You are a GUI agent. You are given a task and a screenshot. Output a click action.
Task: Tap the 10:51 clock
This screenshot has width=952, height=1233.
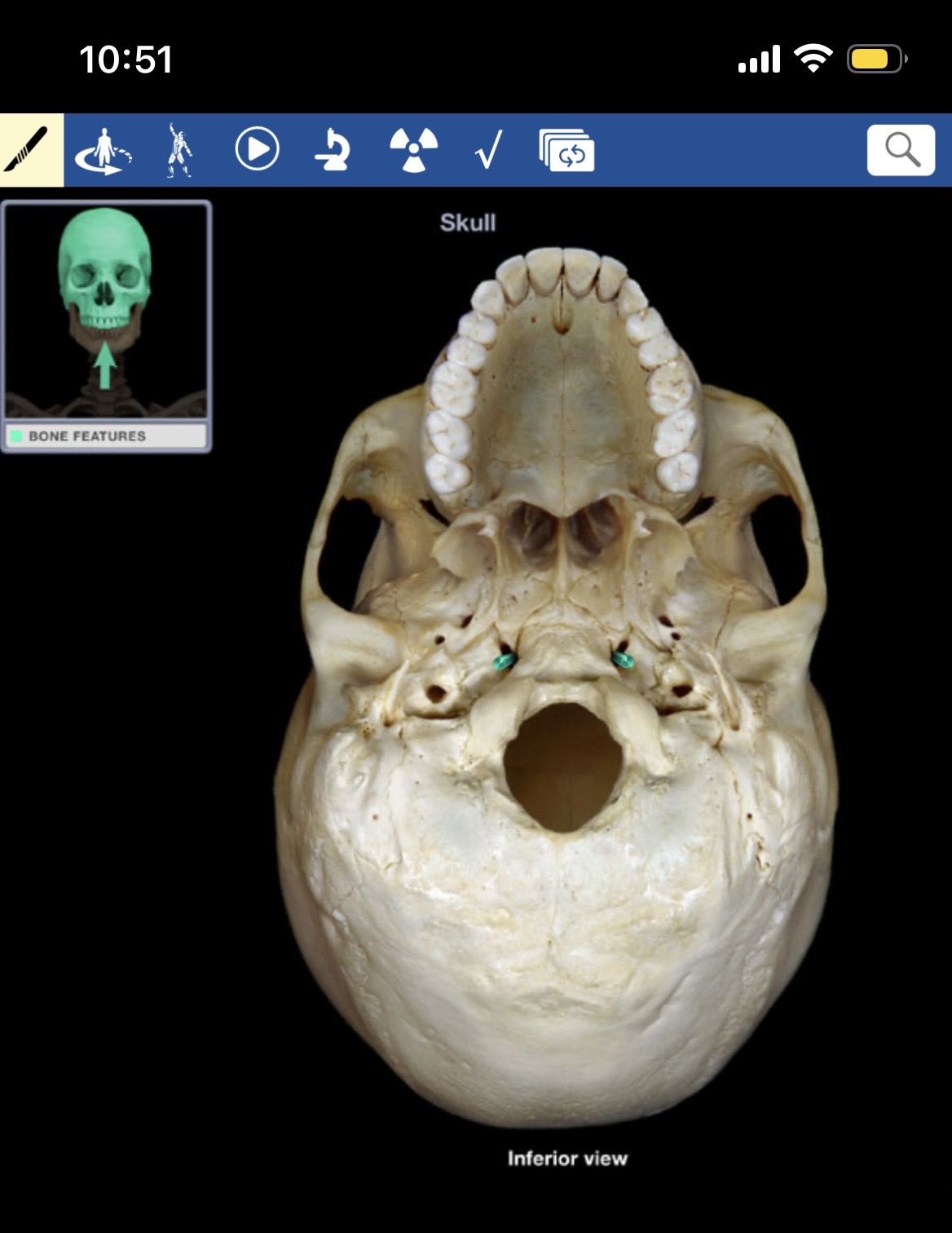pos(126,60)
